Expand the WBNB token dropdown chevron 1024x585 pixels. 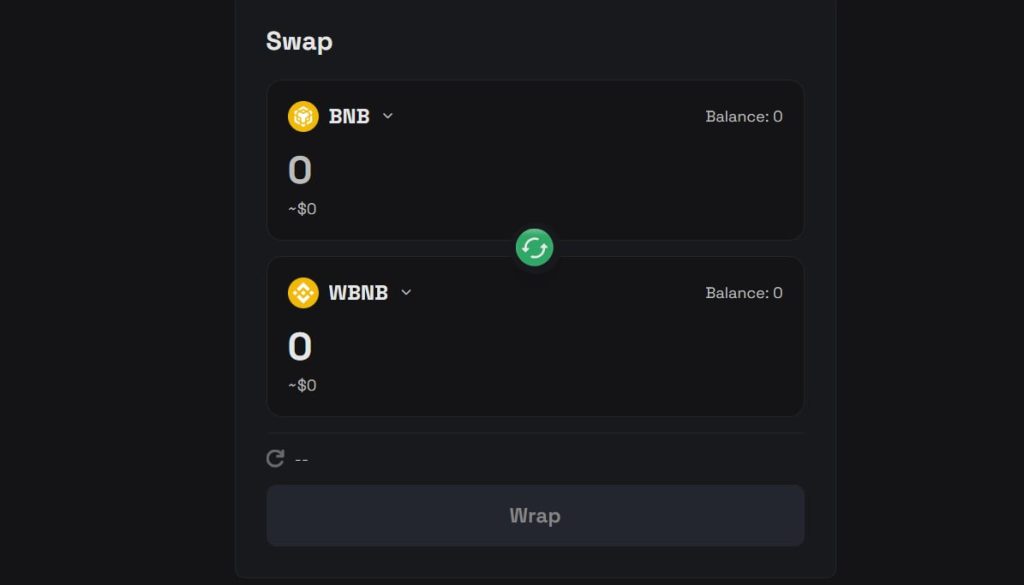[406, 293]
